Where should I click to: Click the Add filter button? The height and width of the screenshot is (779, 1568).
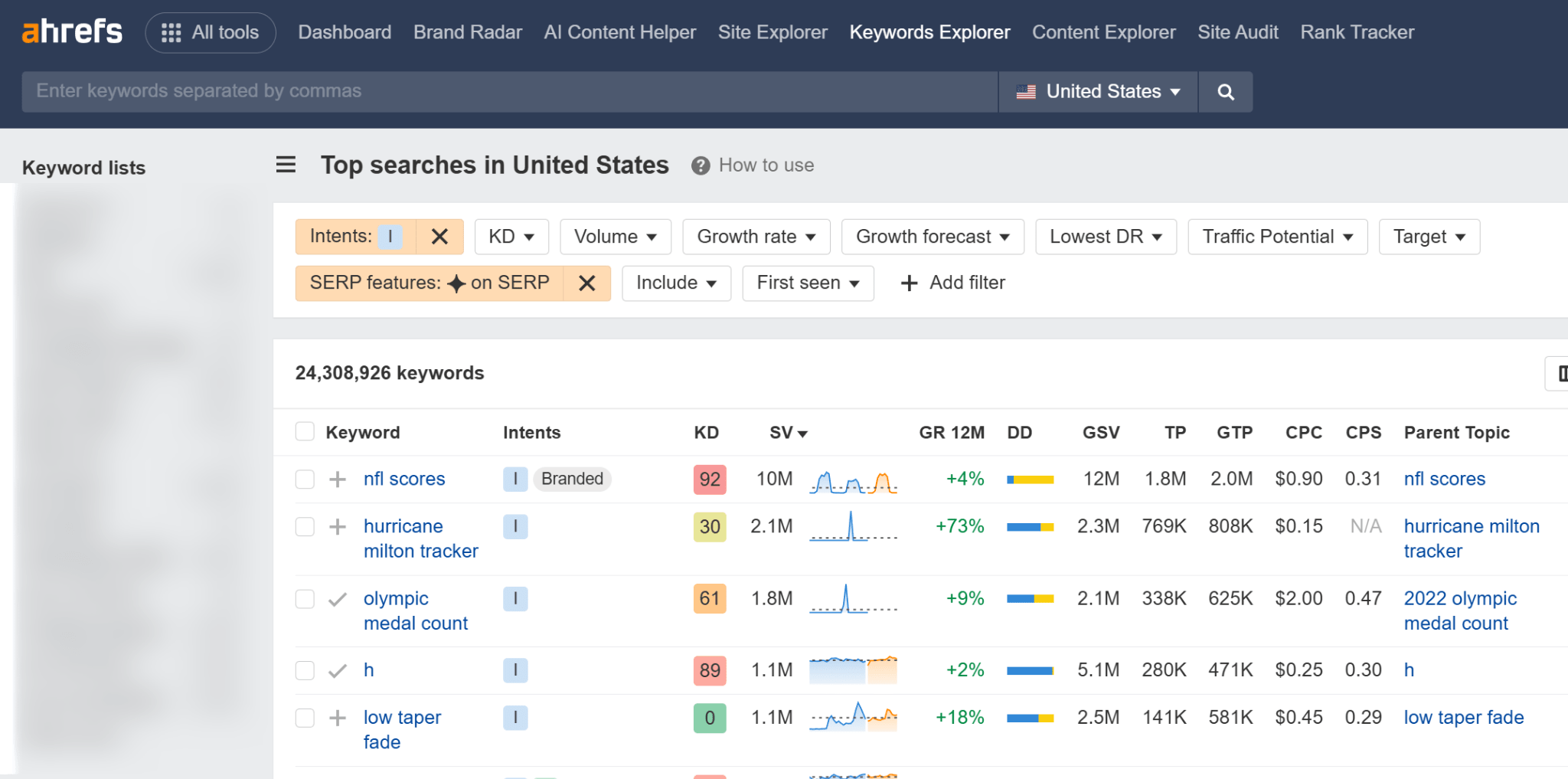pyautogui.click(x=952, y=283)
